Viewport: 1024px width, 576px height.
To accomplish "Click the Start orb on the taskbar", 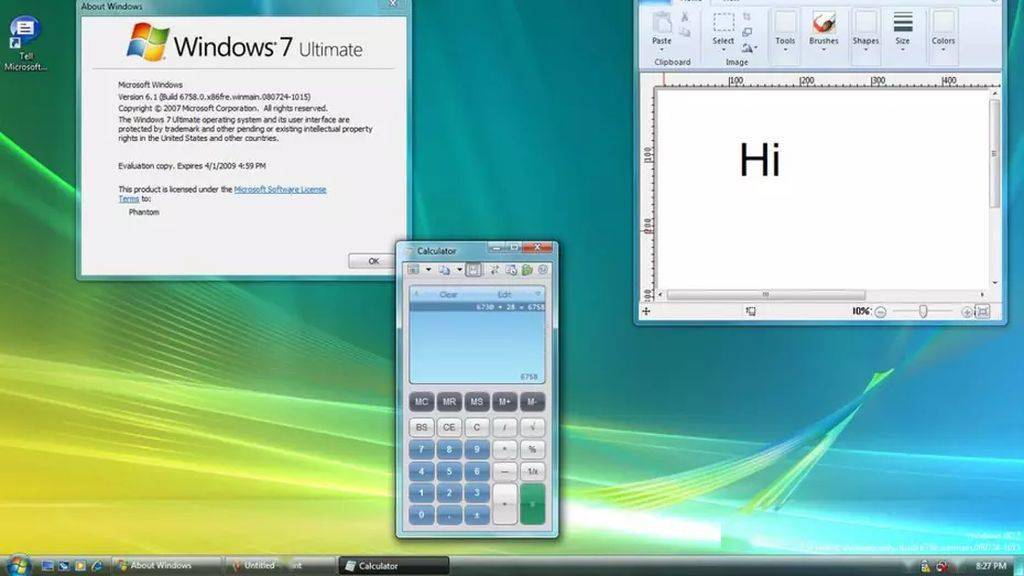I will [x=18, y=565].
